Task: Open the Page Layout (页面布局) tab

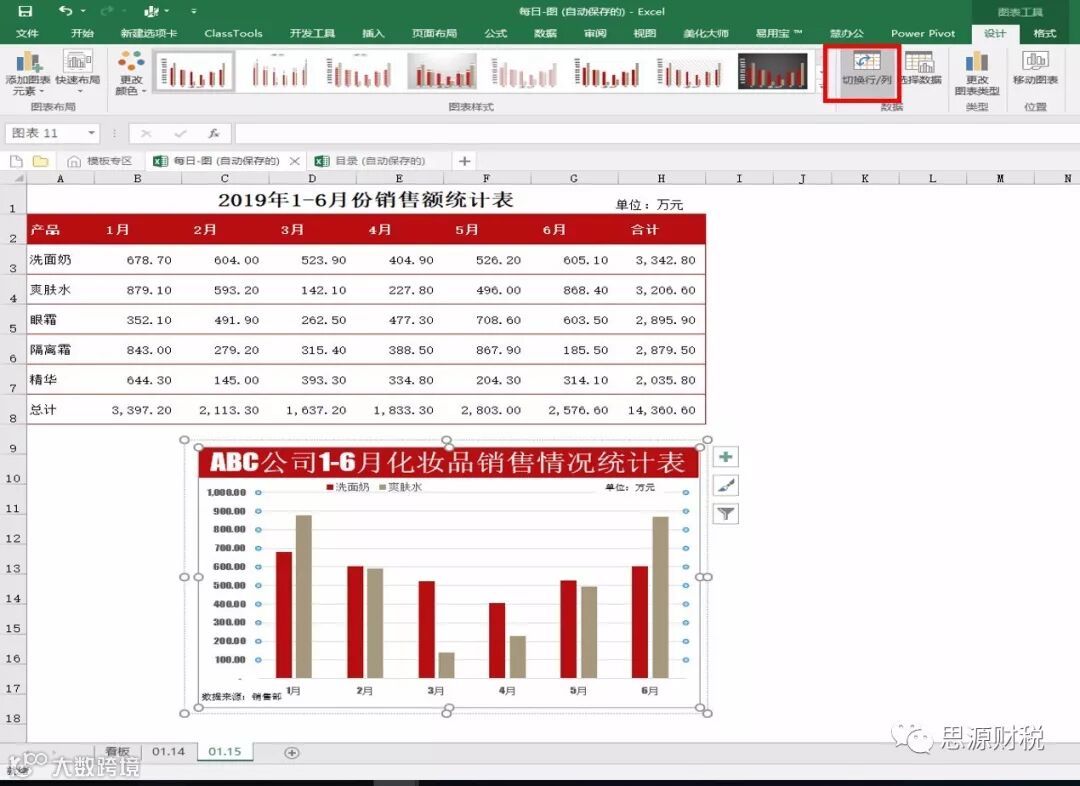Action: [x=434, y=33]
